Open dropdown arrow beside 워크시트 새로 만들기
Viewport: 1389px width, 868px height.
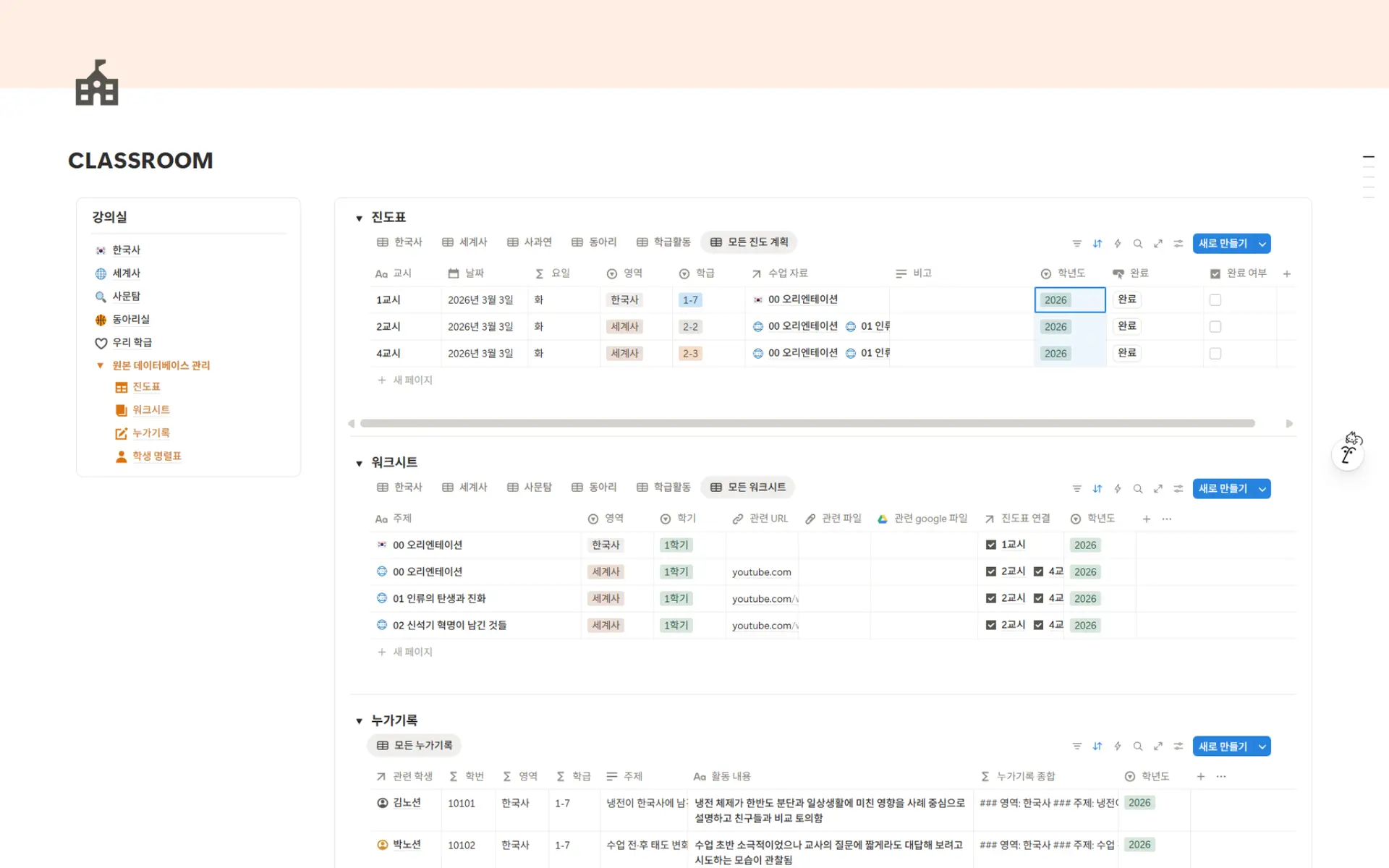pyautogui.click(x=1262, y=489)
